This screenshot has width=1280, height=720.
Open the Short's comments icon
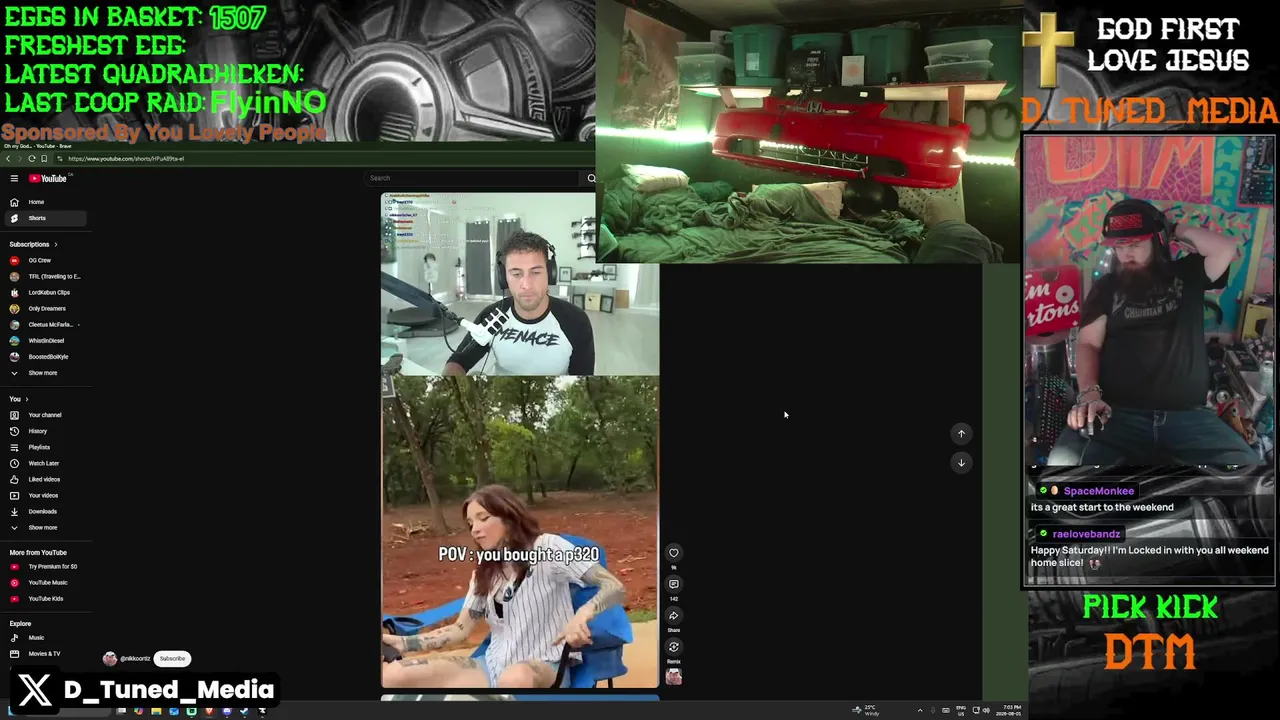coord(674,584)
